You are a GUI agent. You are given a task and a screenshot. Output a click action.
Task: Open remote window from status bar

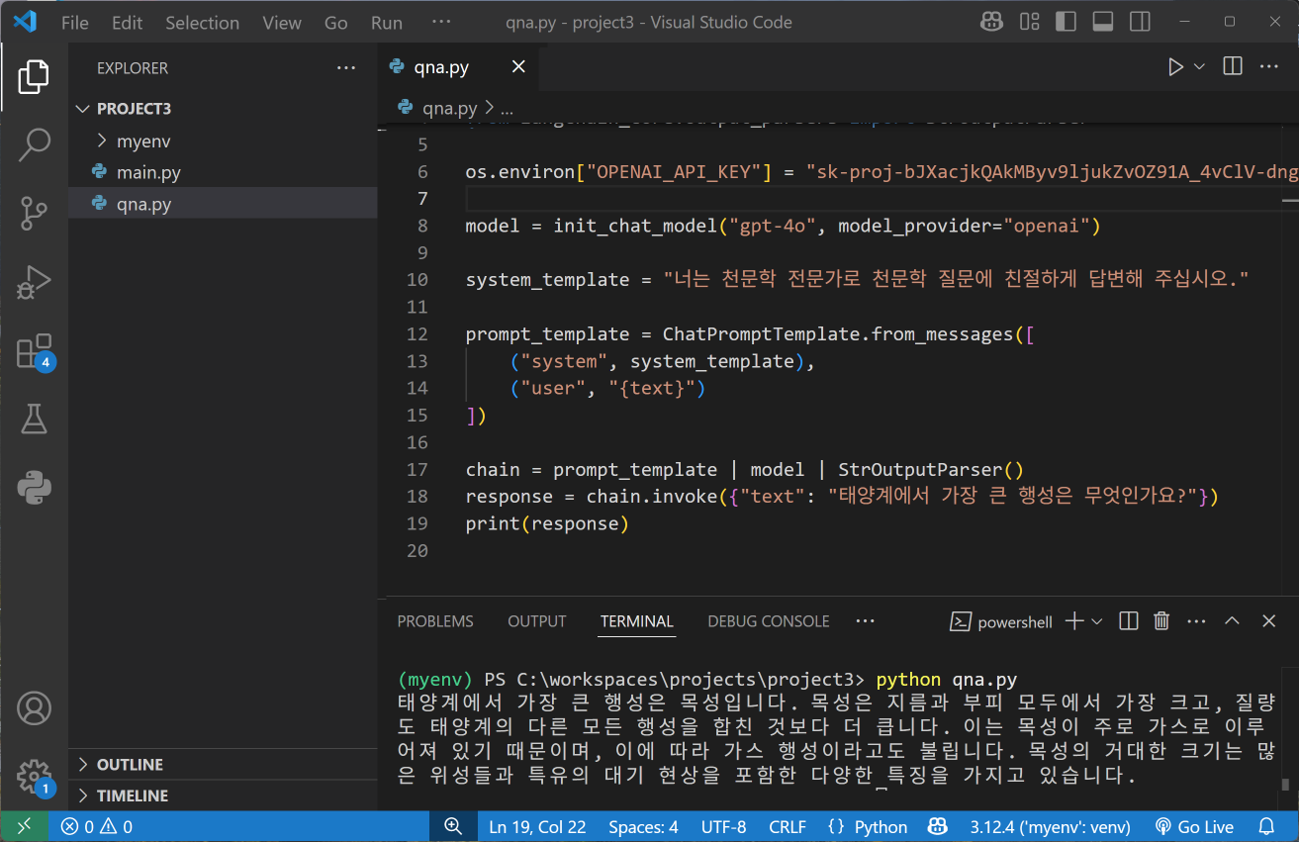(24, 827)
